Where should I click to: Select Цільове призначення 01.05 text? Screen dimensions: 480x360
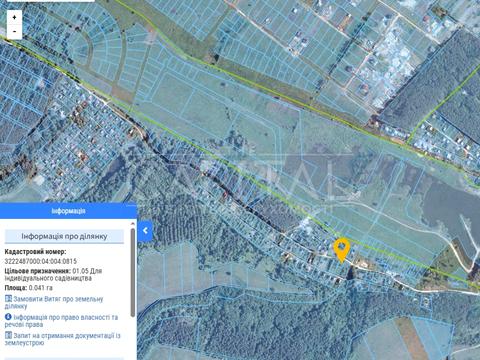click(53, 274)
